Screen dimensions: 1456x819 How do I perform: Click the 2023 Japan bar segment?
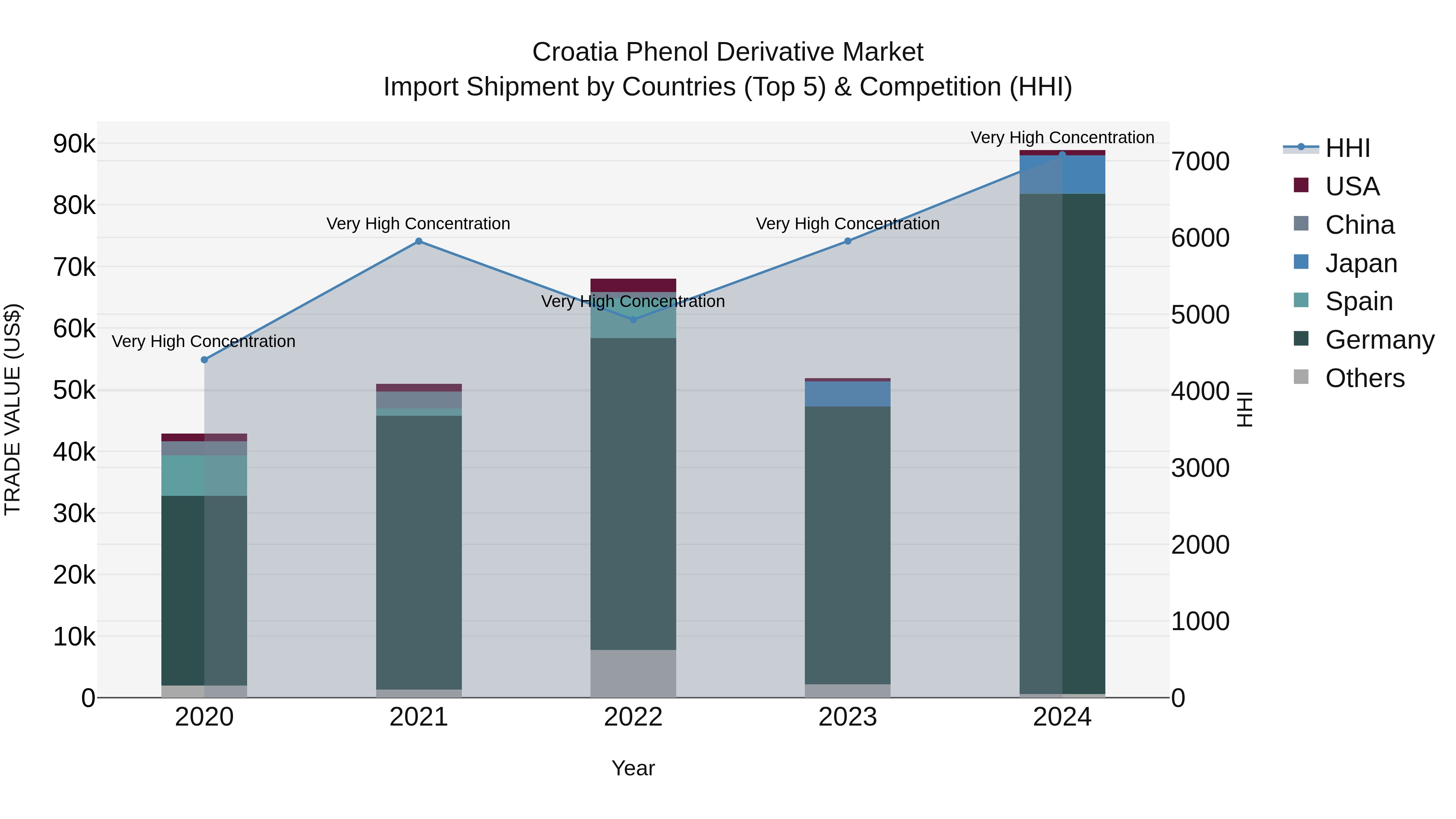click(x=848, y=394)
